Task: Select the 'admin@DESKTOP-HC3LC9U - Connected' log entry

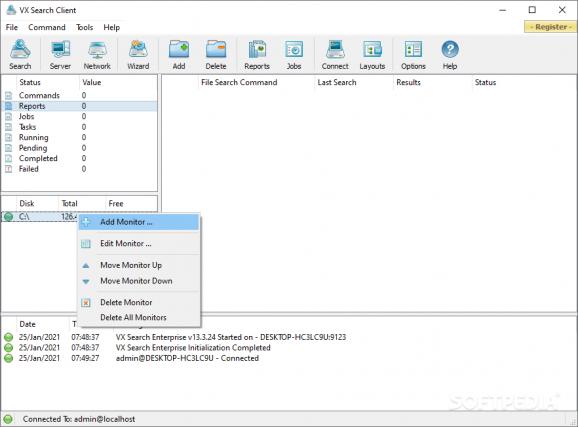Action: (187, 358)
